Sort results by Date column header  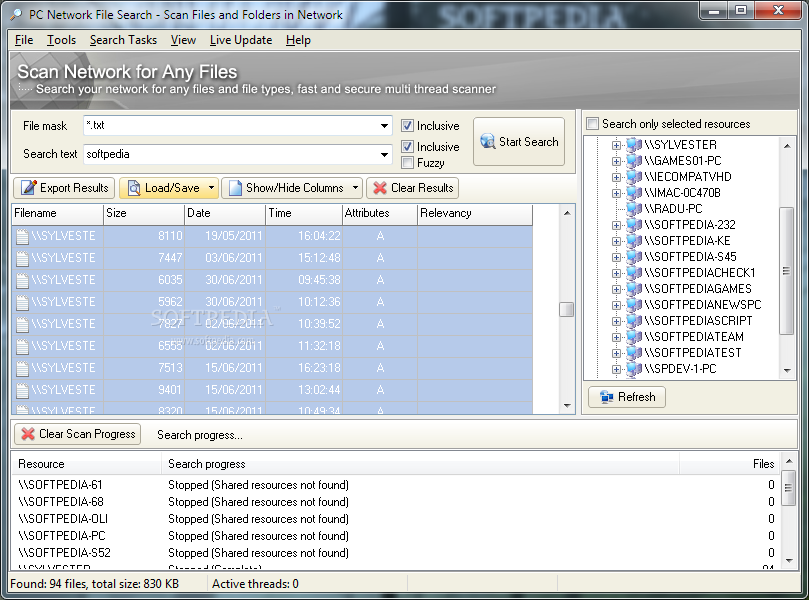tap(225, 214)
